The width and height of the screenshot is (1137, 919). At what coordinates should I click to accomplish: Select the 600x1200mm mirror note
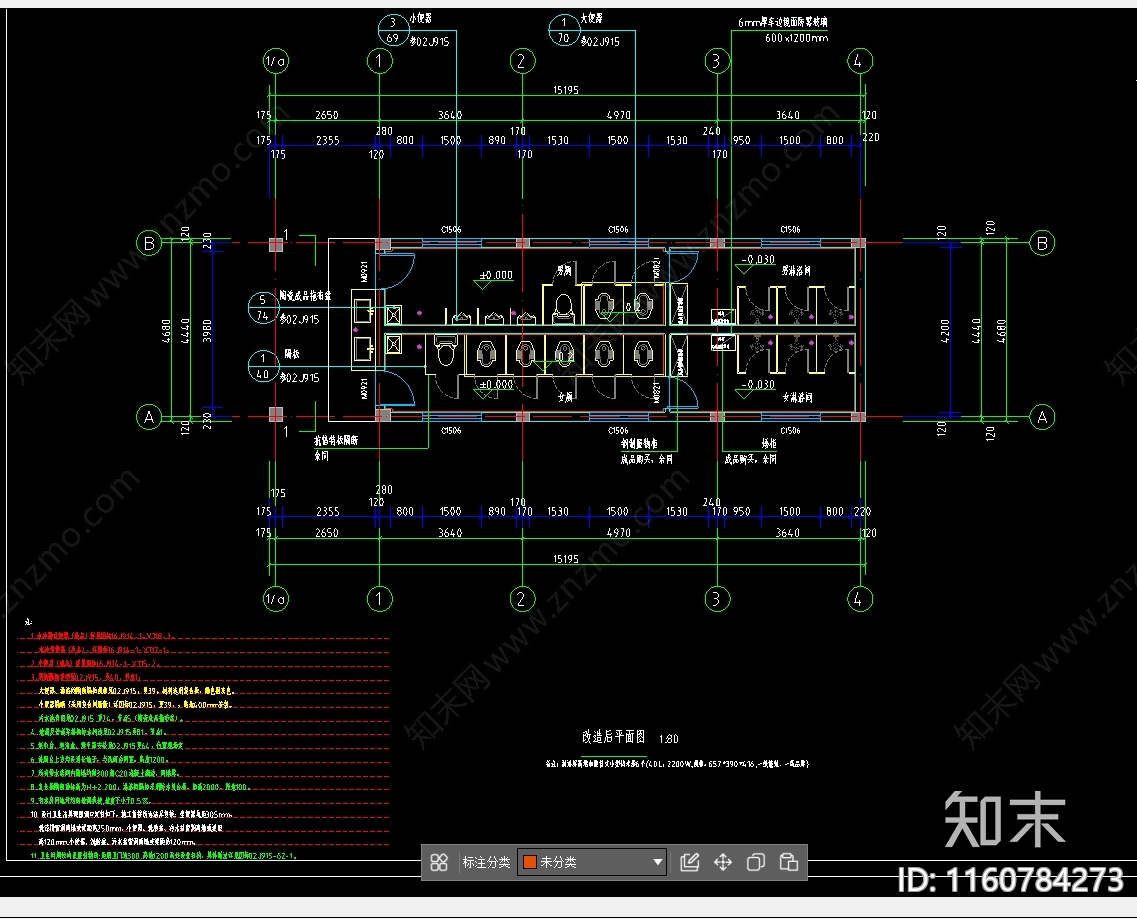pyautogui.click(x=796, y=38)
